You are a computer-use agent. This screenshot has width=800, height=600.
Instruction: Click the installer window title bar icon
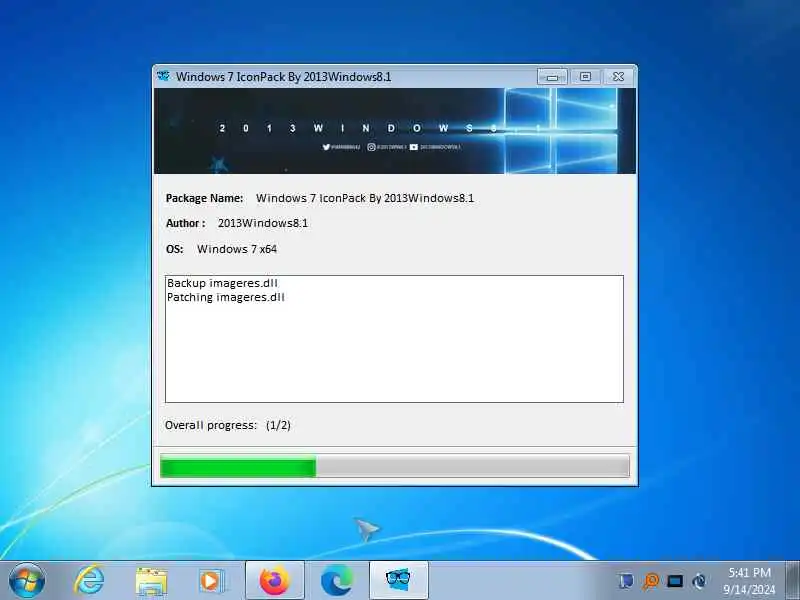[x=164, y=77]
